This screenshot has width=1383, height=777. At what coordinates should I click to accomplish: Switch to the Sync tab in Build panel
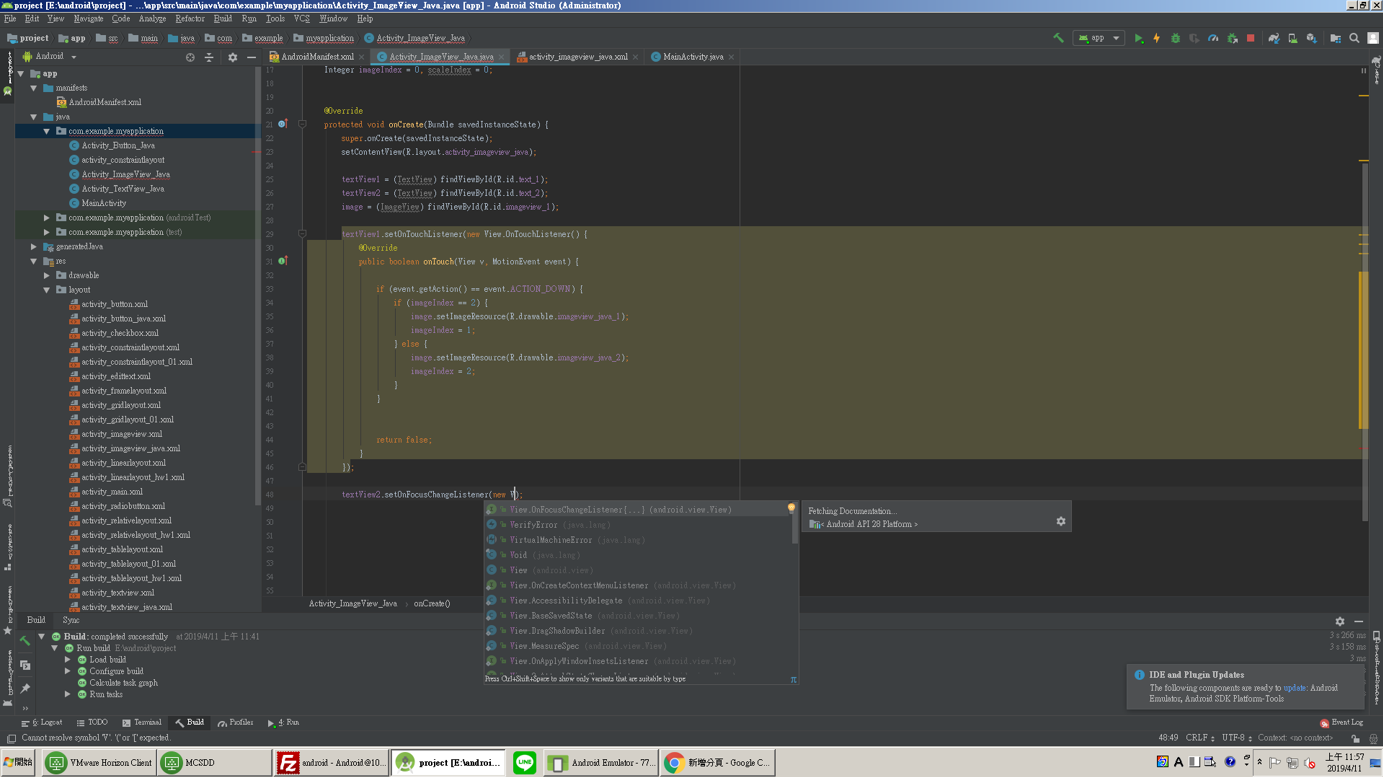pyautogui.click(x=71, y=620)
